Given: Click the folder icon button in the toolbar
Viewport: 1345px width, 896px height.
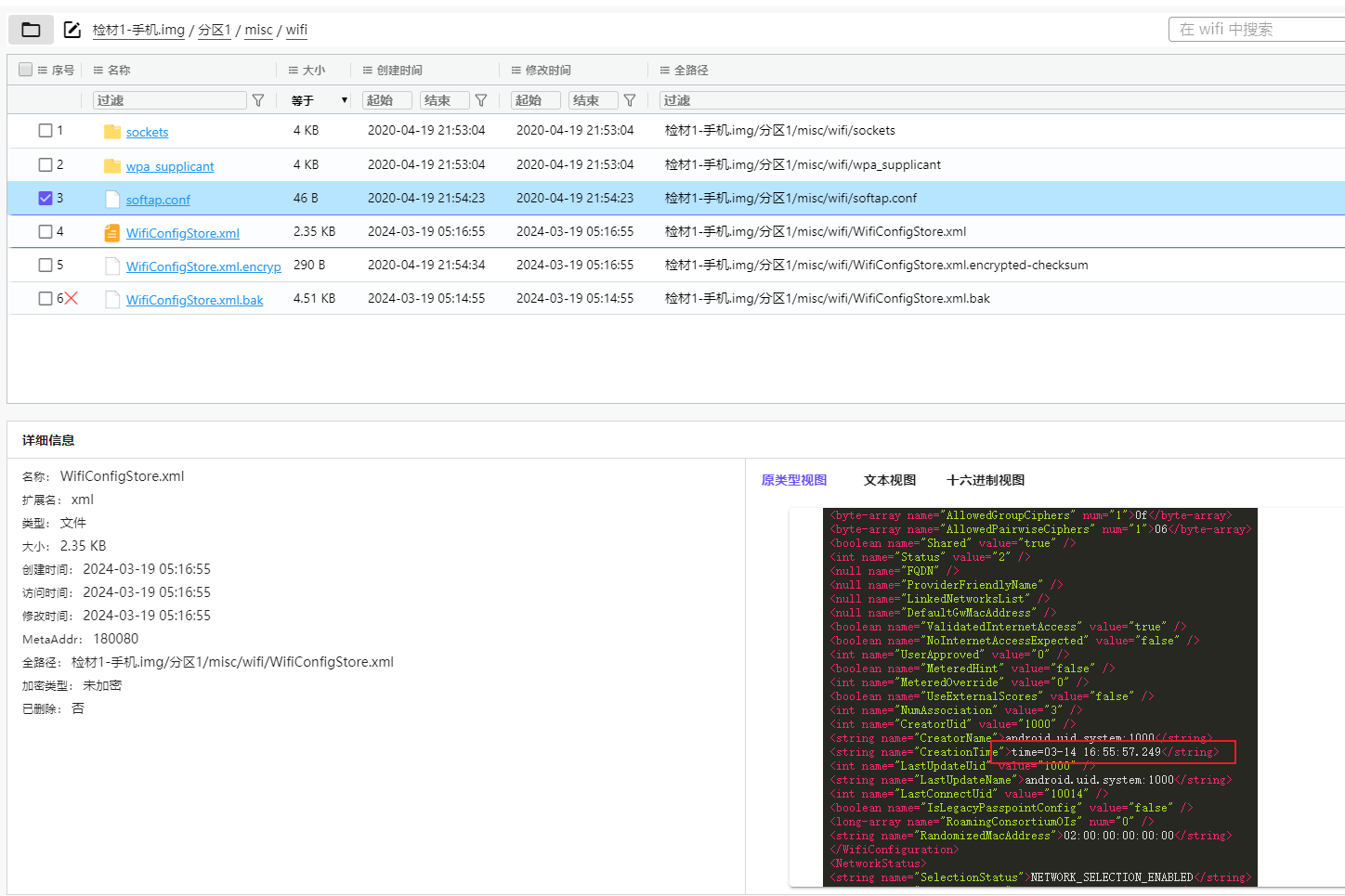Looking at the screenshot, I should tap(31, 30).
